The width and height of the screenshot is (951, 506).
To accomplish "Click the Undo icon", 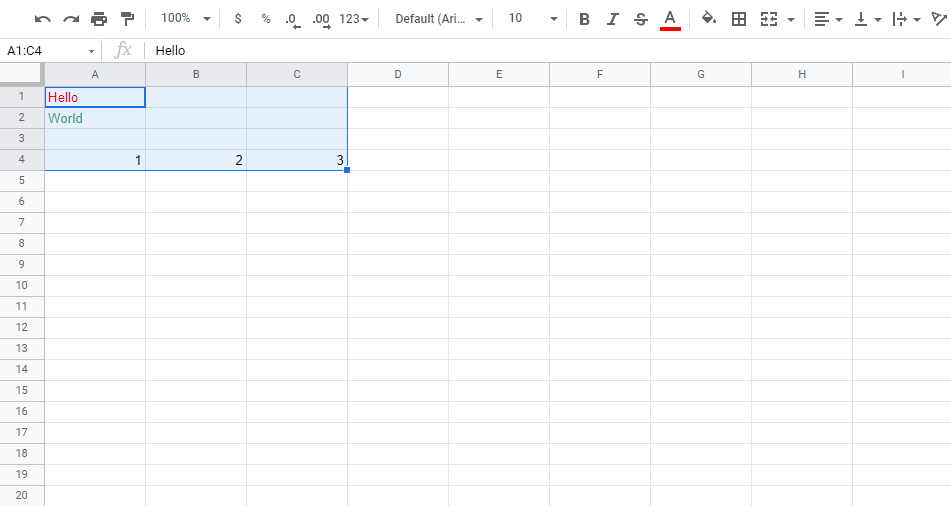I will click(x=43, y=19).
